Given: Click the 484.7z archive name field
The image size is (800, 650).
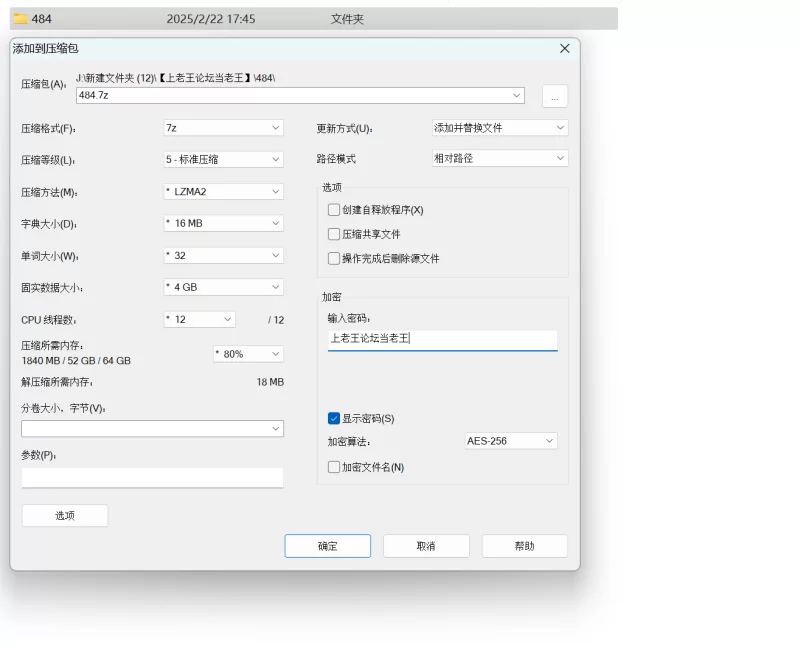Looking at the screenshot, I should 300,95.
